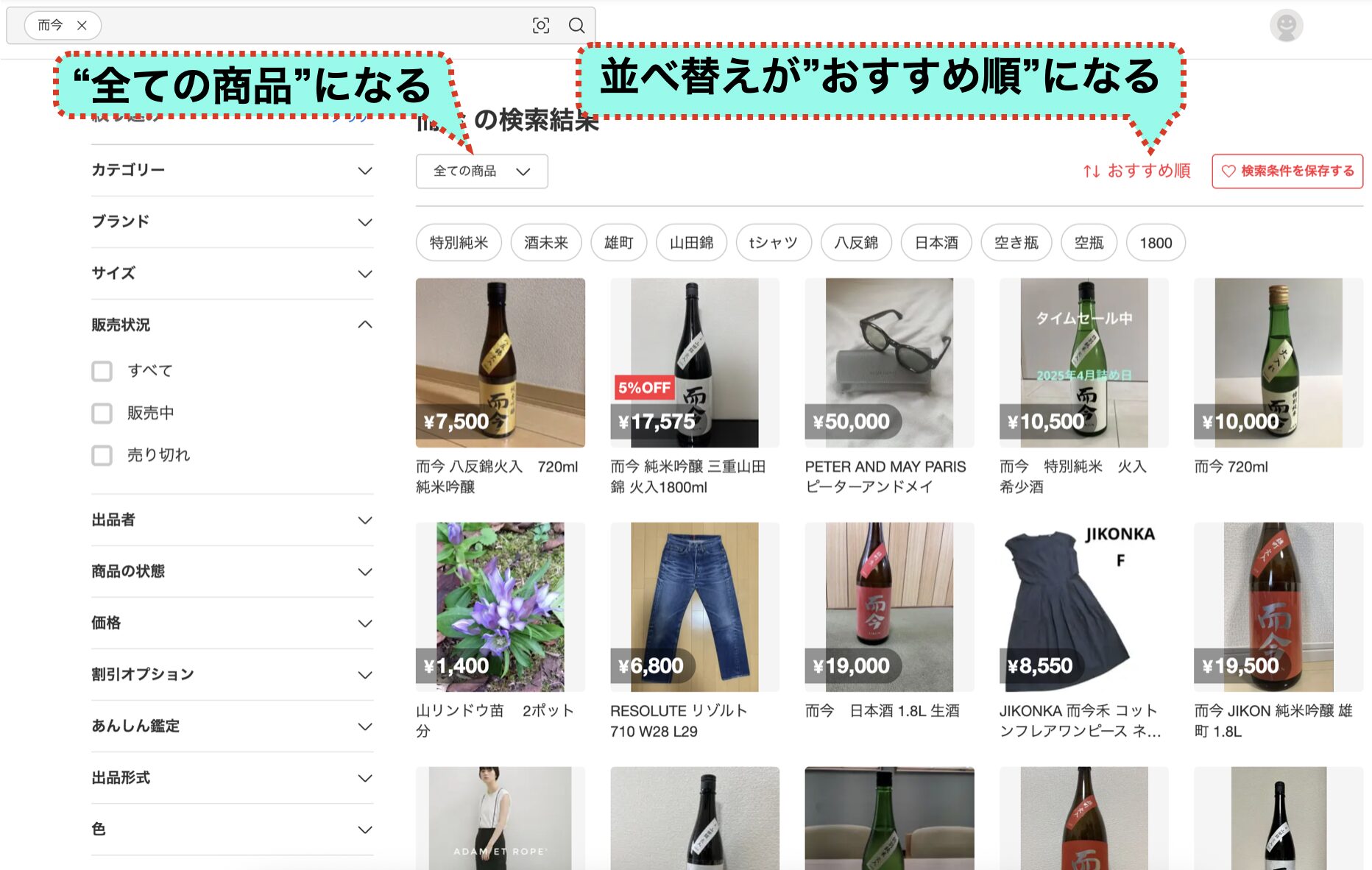The image size is (1372, 870).
Task: Check the すべて checkbox
Action: [102, 371]
